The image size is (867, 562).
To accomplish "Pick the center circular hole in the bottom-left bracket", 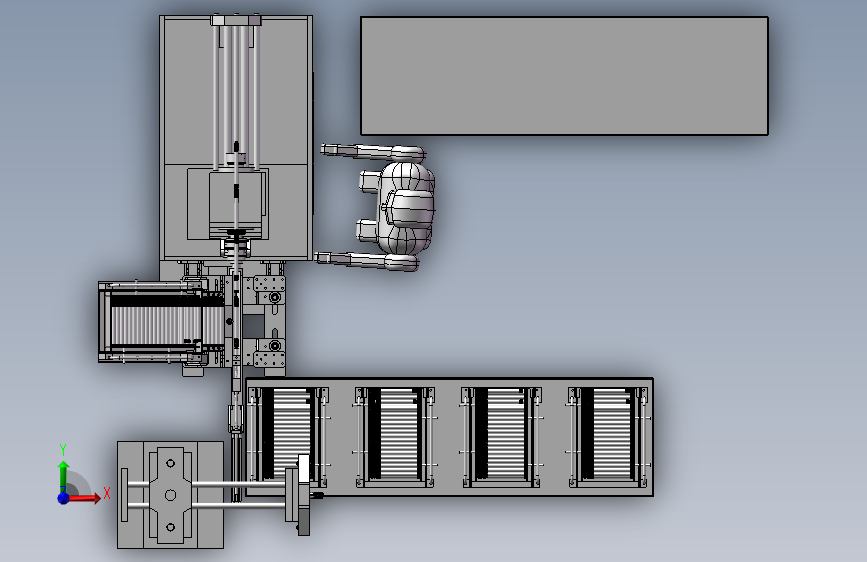I will coord(170,495).
